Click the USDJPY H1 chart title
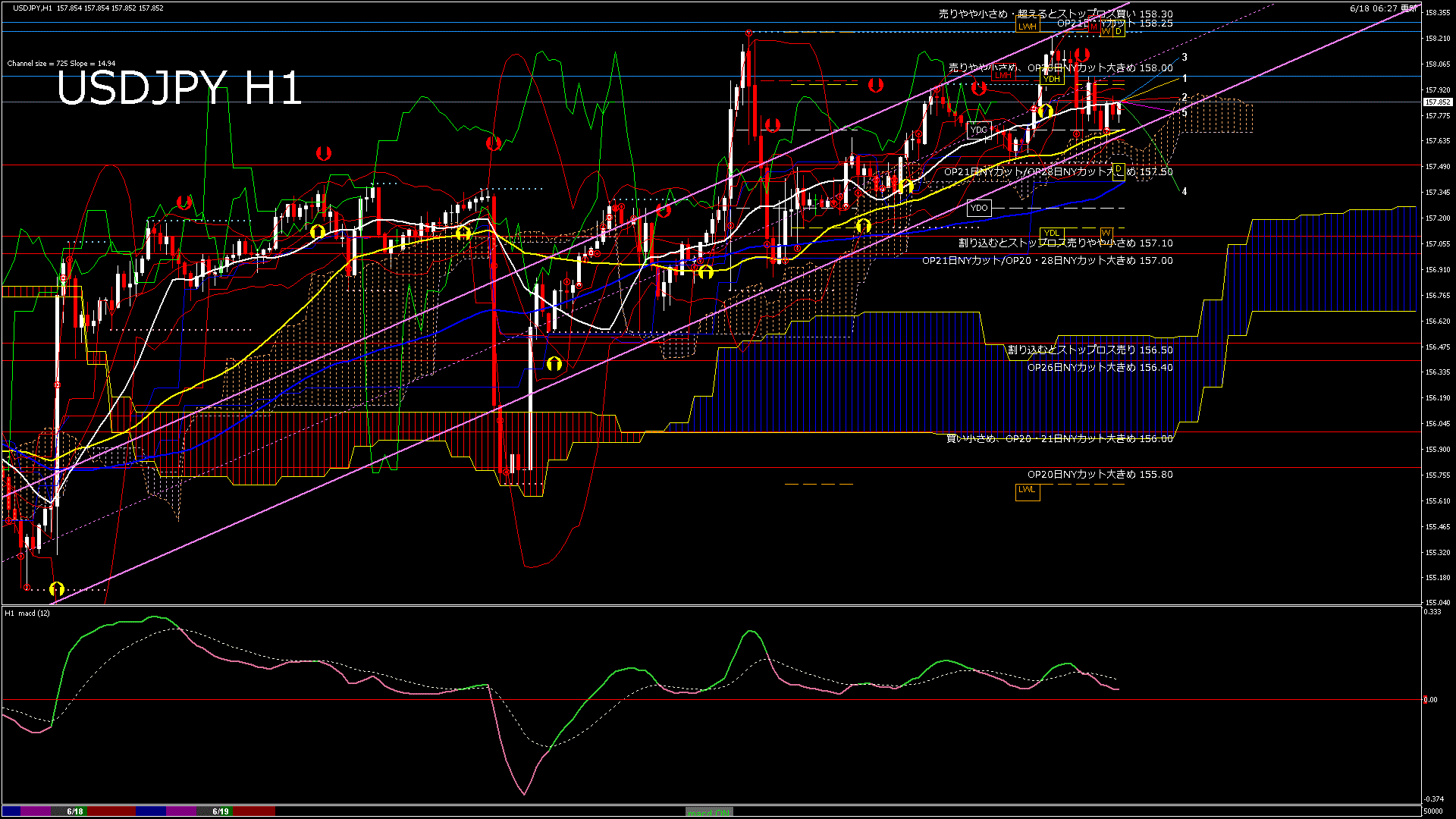The image size is (1456, 819). pos(179,89)
